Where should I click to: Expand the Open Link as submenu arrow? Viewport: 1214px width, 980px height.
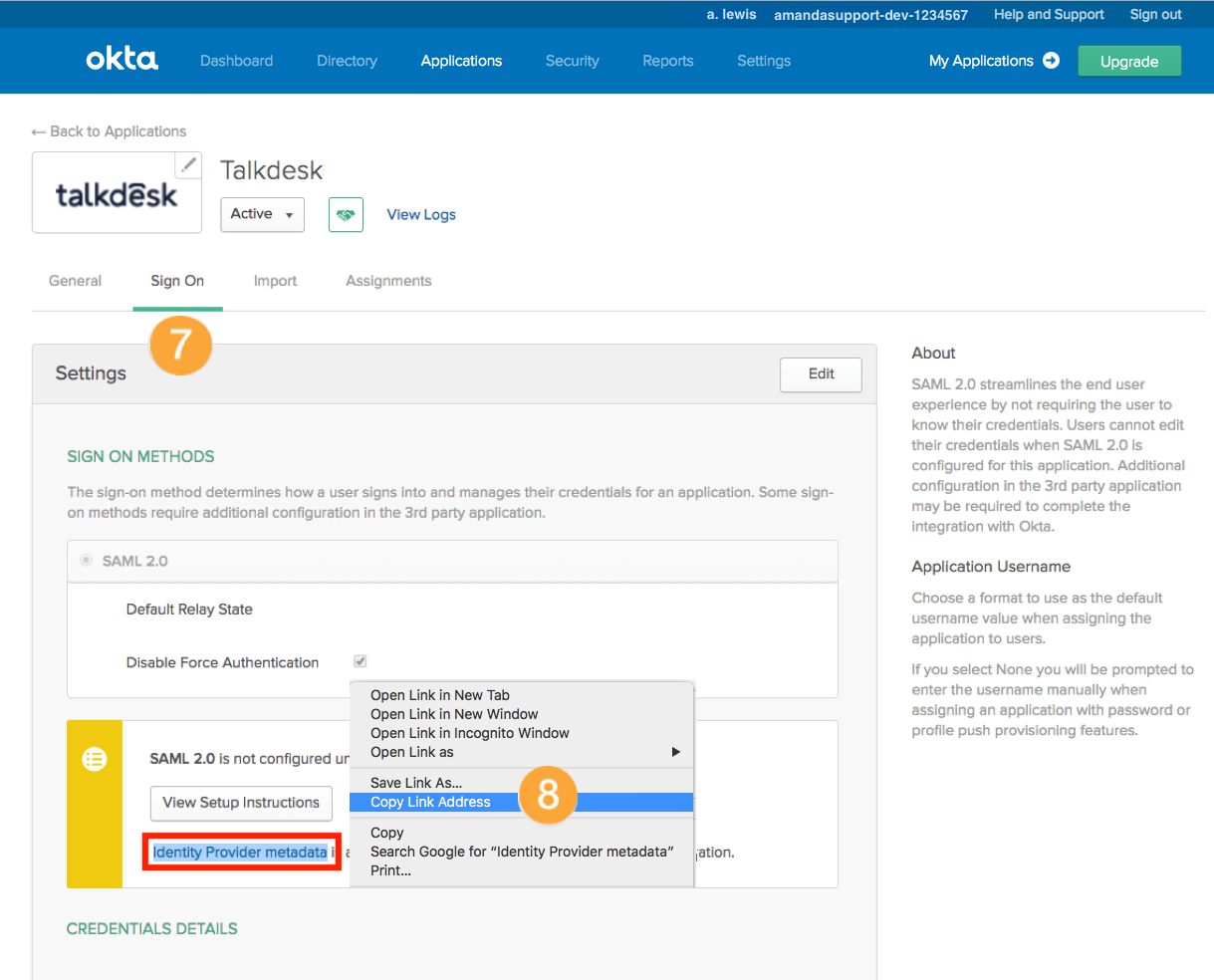point(676,752)
